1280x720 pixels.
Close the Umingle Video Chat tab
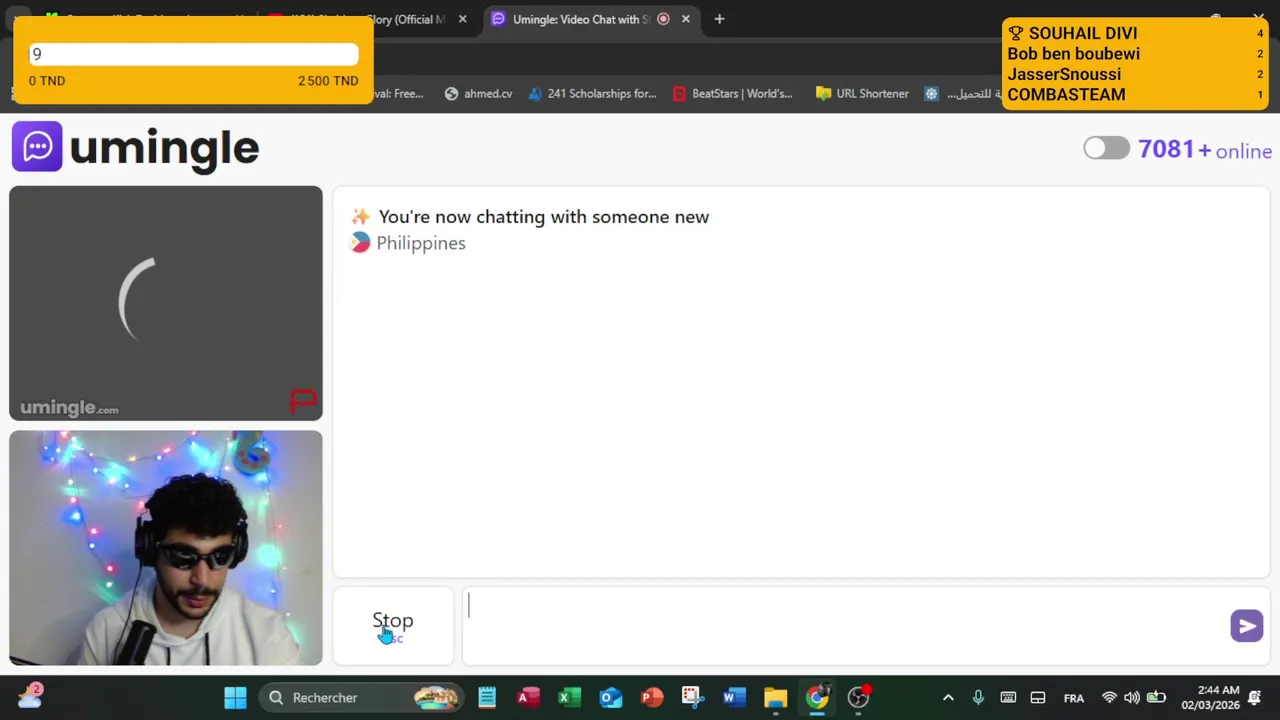point(686,19)
